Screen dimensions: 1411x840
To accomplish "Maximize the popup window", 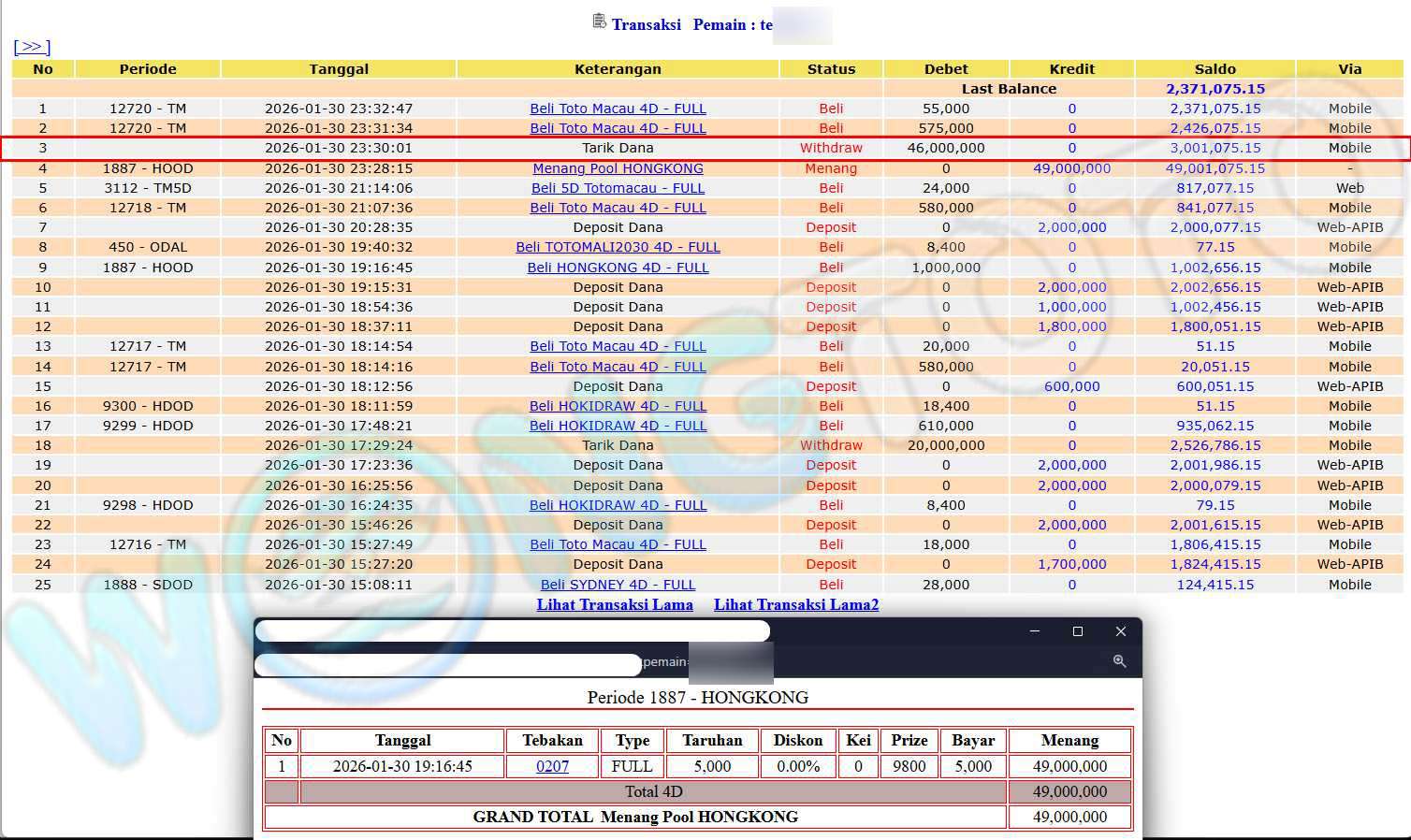I will (x=1077, y=631).
